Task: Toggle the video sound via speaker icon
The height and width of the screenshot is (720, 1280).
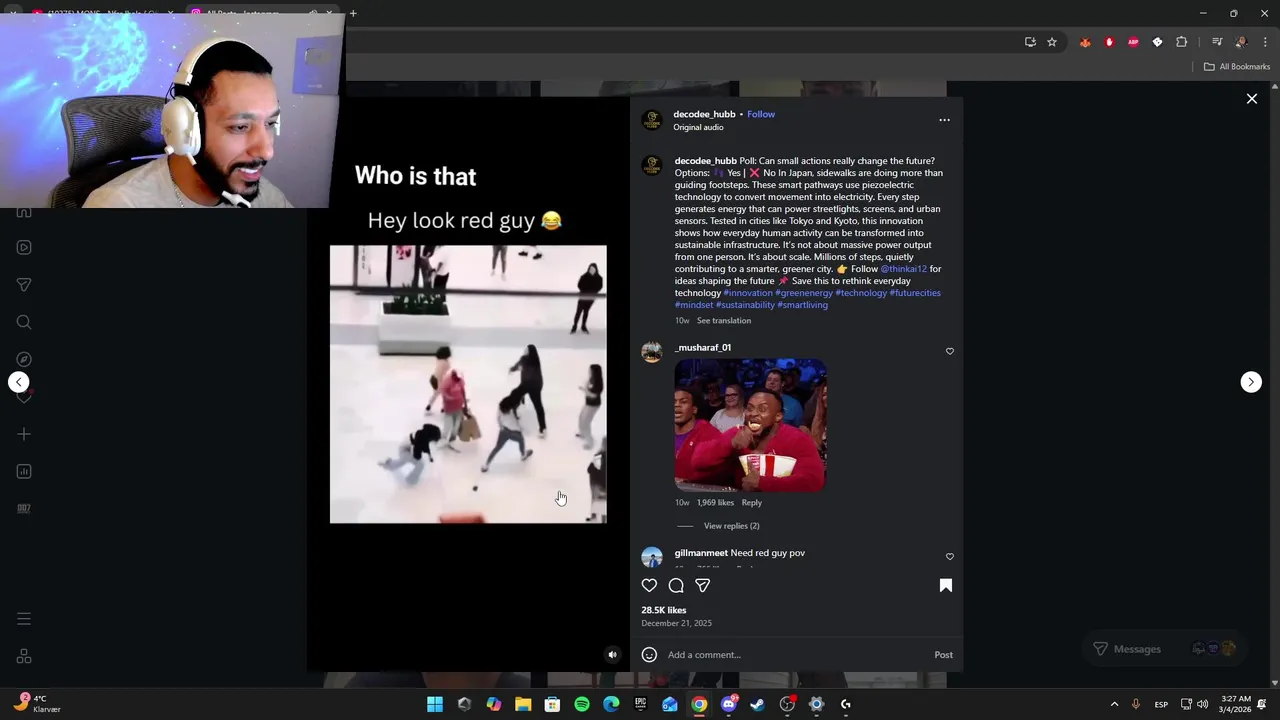Action: click(x=613, y=655)
